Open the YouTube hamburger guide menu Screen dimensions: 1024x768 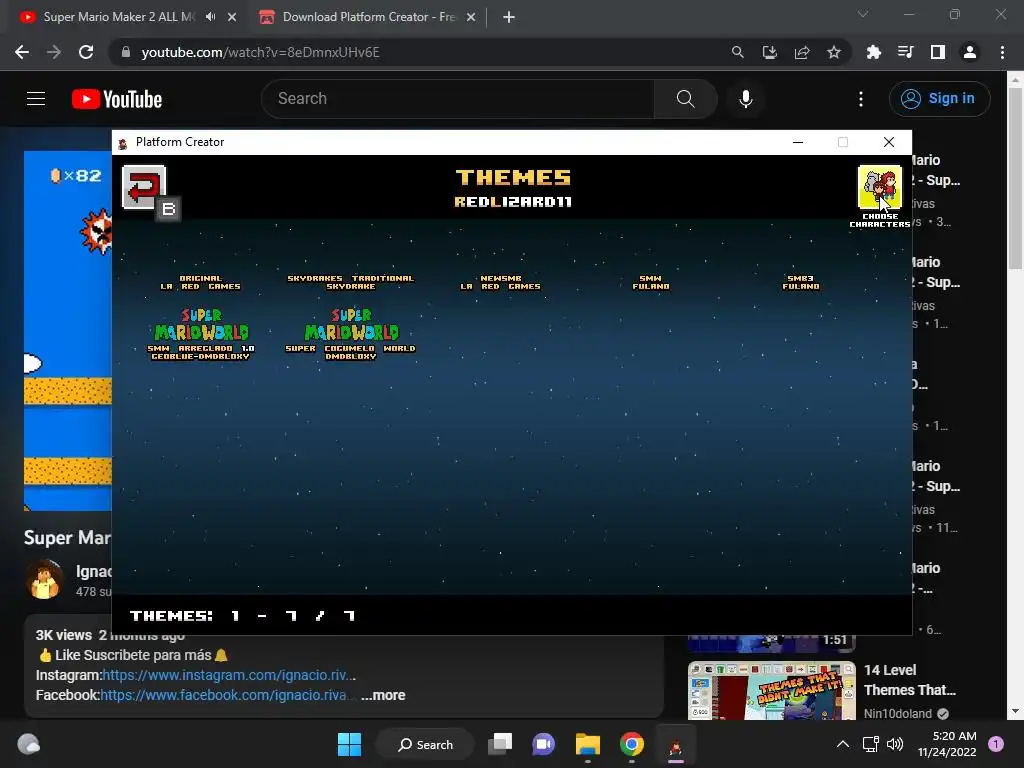point(36,99)
